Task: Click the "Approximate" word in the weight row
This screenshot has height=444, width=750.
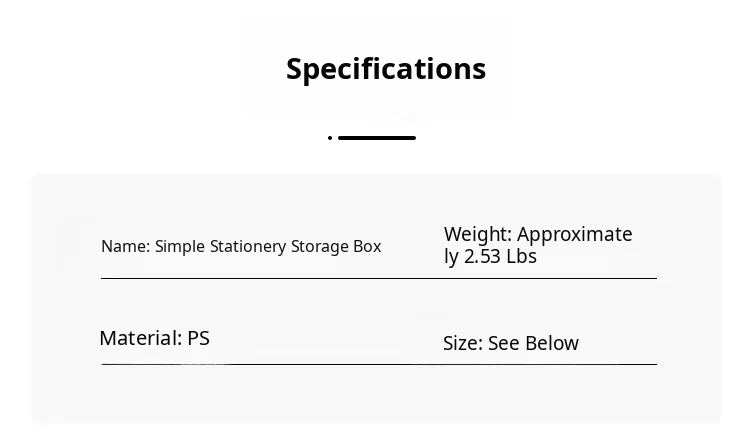Action: pos(574,235)
